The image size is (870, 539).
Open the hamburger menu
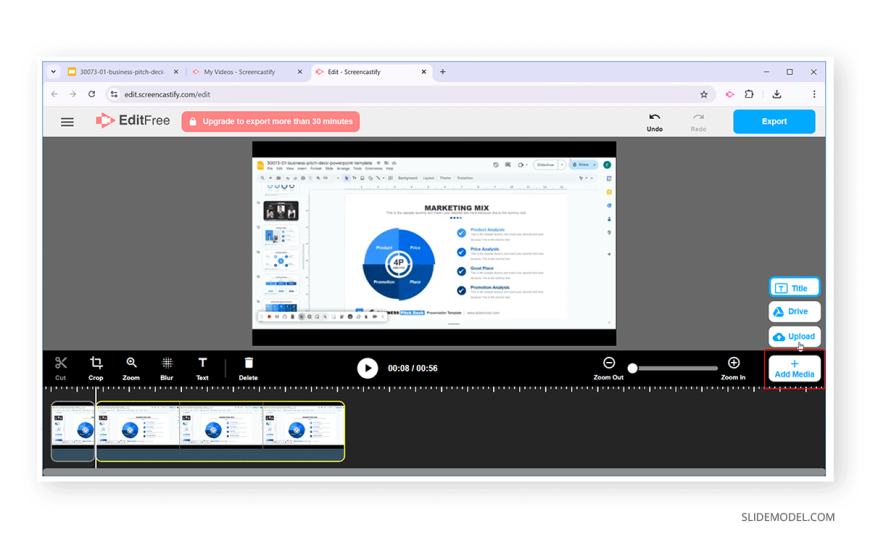67,122
